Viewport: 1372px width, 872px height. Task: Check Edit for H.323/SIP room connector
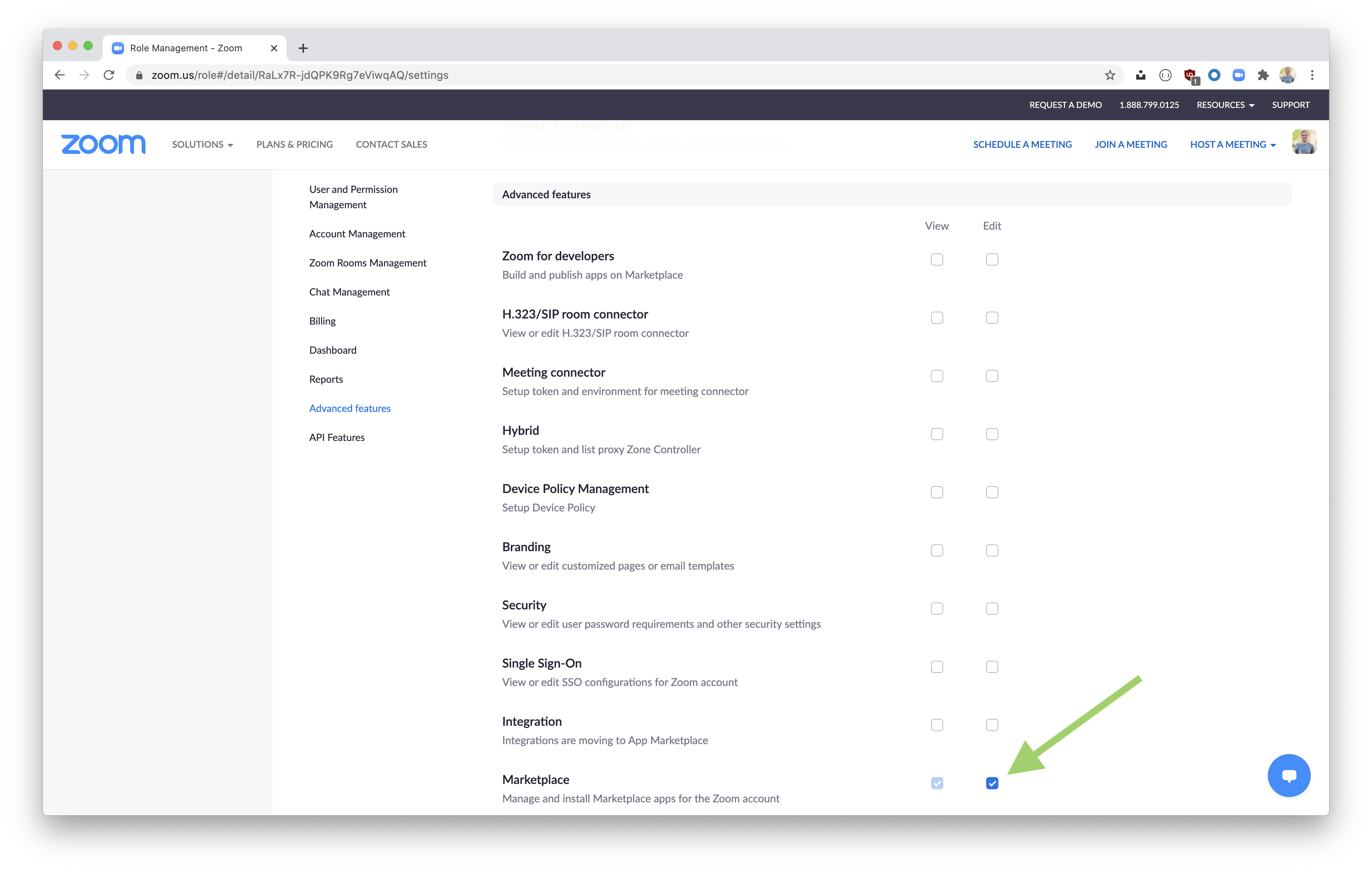coord(992,318)
